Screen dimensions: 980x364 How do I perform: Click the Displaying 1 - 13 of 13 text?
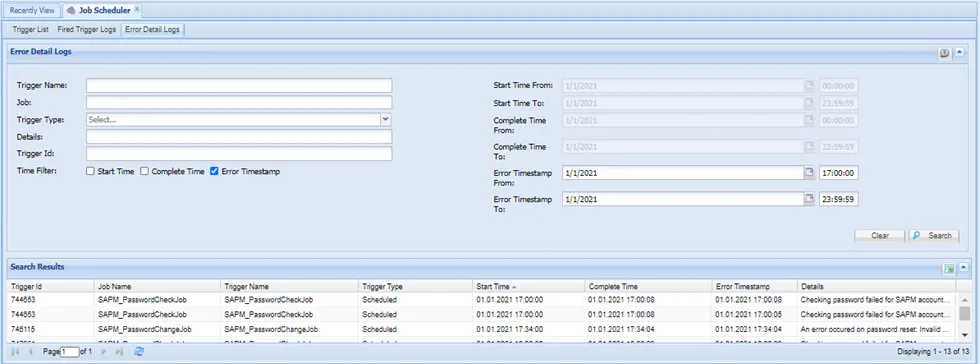(x=932, y=352)
